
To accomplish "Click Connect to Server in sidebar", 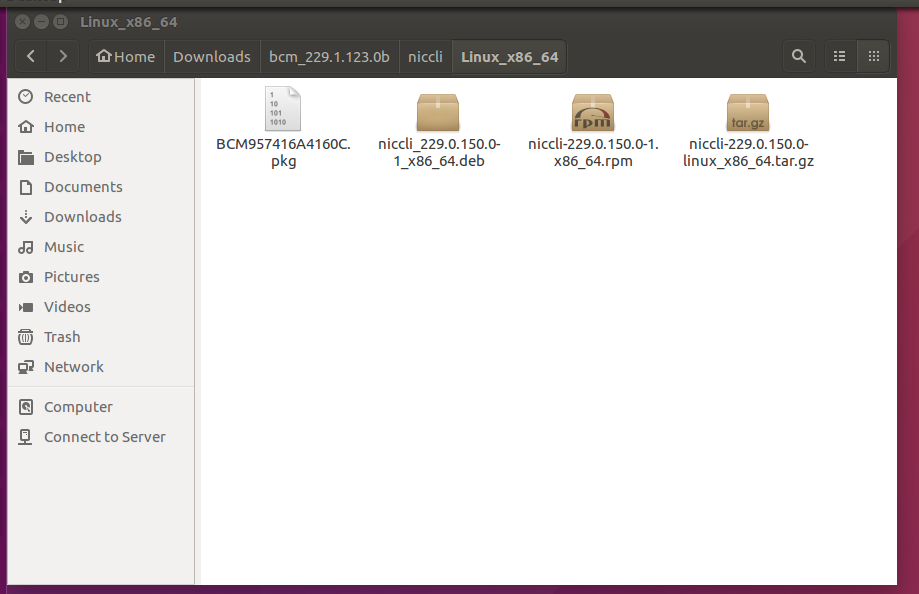I will click(x=104, y=437).
